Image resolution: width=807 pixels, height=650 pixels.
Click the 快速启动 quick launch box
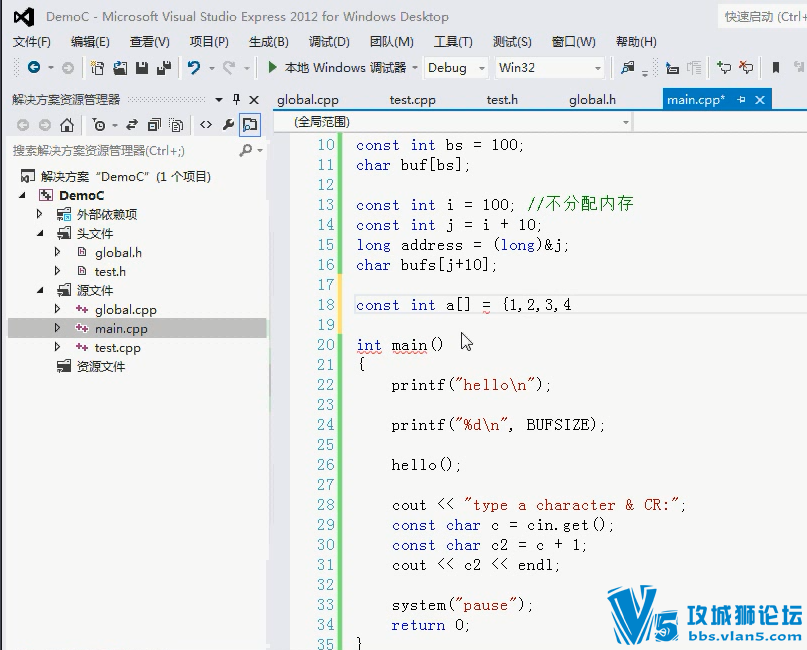pyautogui.click(x=763, y=17)
